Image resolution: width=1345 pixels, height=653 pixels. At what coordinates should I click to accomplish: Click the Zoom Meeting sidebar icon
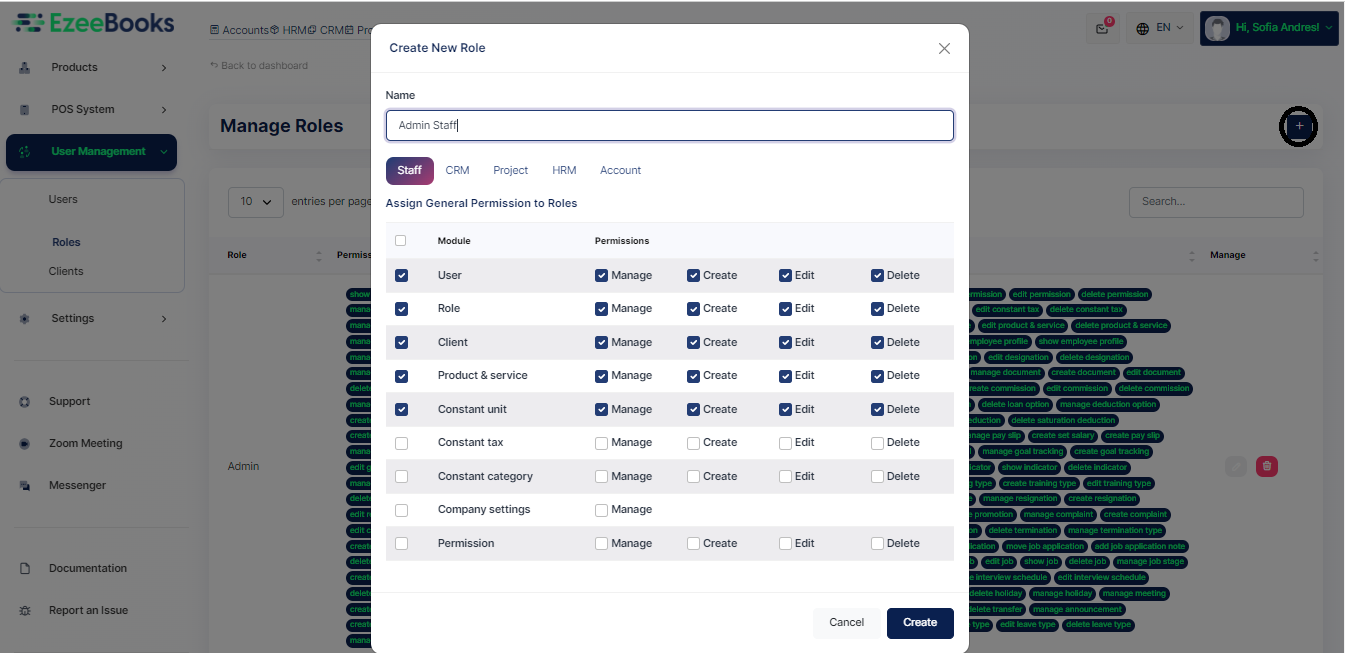pos(23,442)
